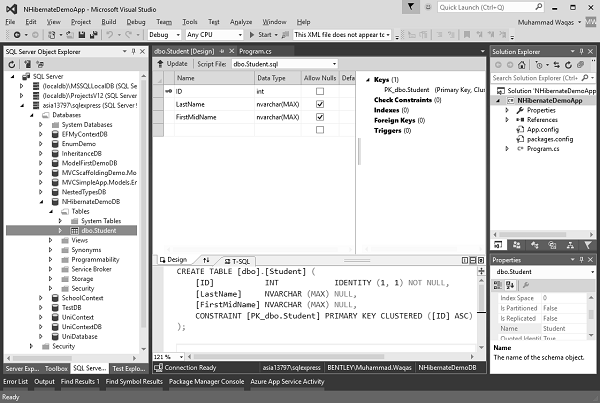
Task: Uncheck Allow Nulls for LastName column
Action: point(320,104)
